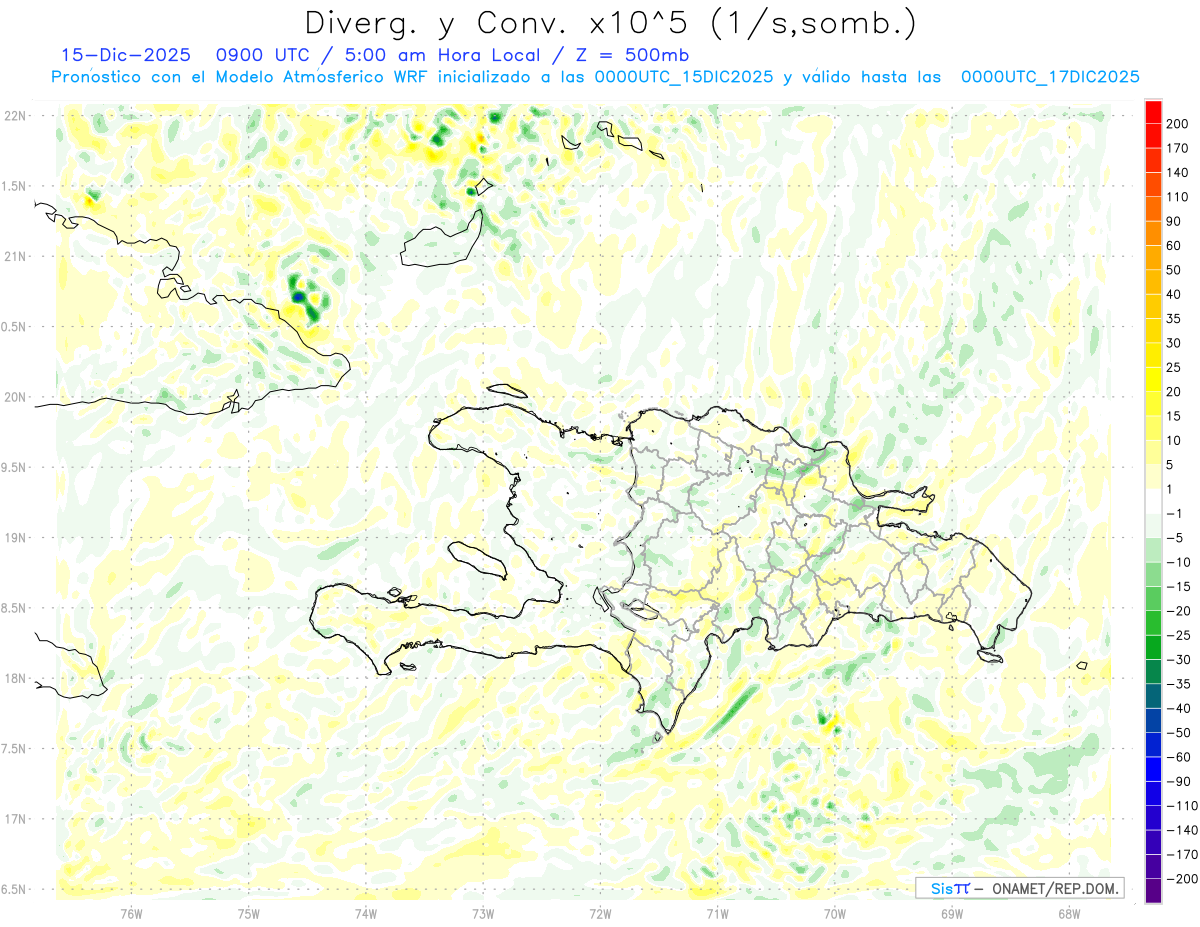Click the "19N" latitude label
The width and height of the screenshot is (1200, 927).
(16, 538)
